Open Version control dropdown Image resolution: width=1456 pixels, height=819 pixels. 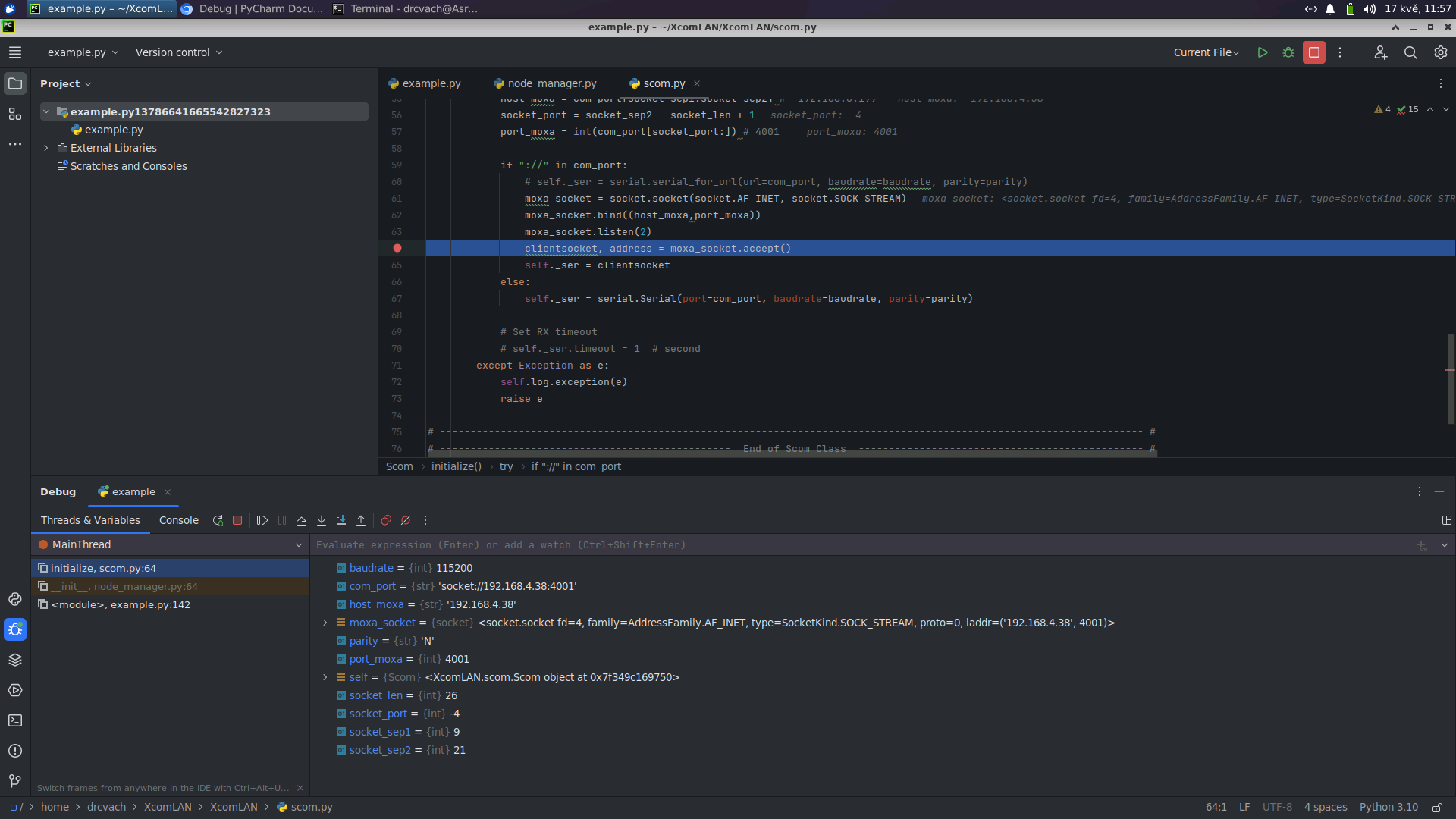coord(179,52)
